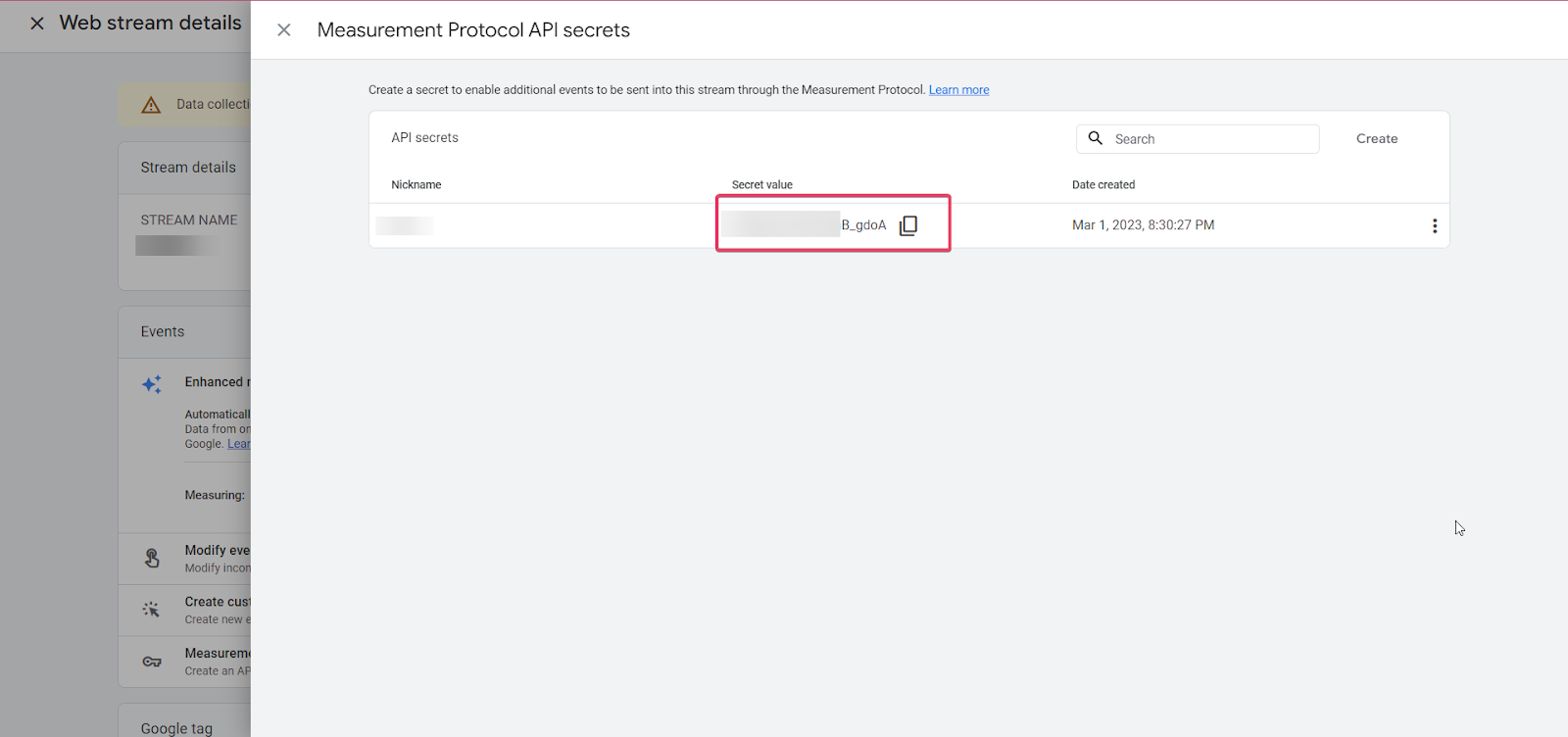Type in the API secrets Search field

click(1211, 139)
